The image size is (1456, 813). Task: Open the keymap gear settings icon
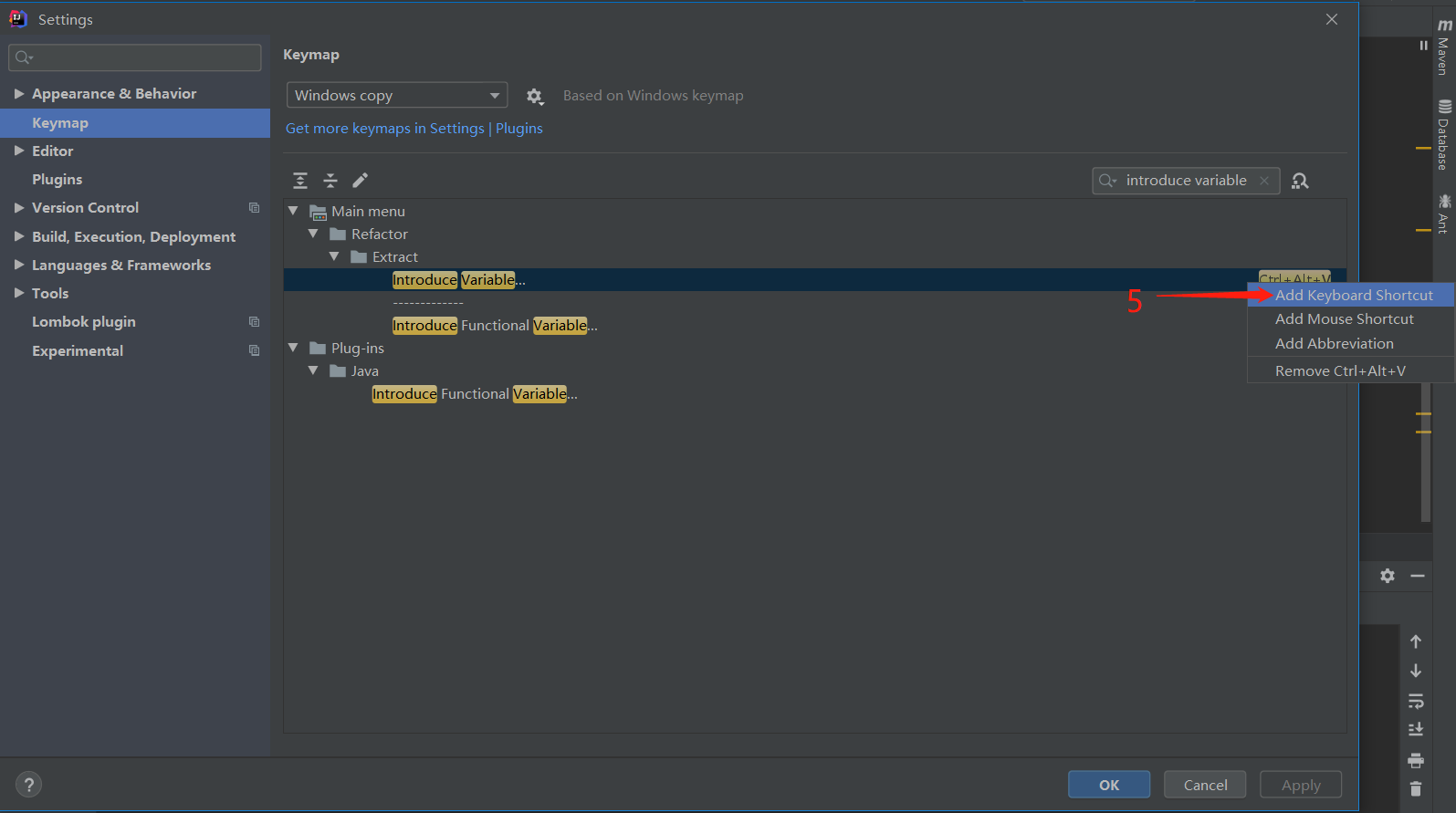pyautogui.click(x=535, y=96)
